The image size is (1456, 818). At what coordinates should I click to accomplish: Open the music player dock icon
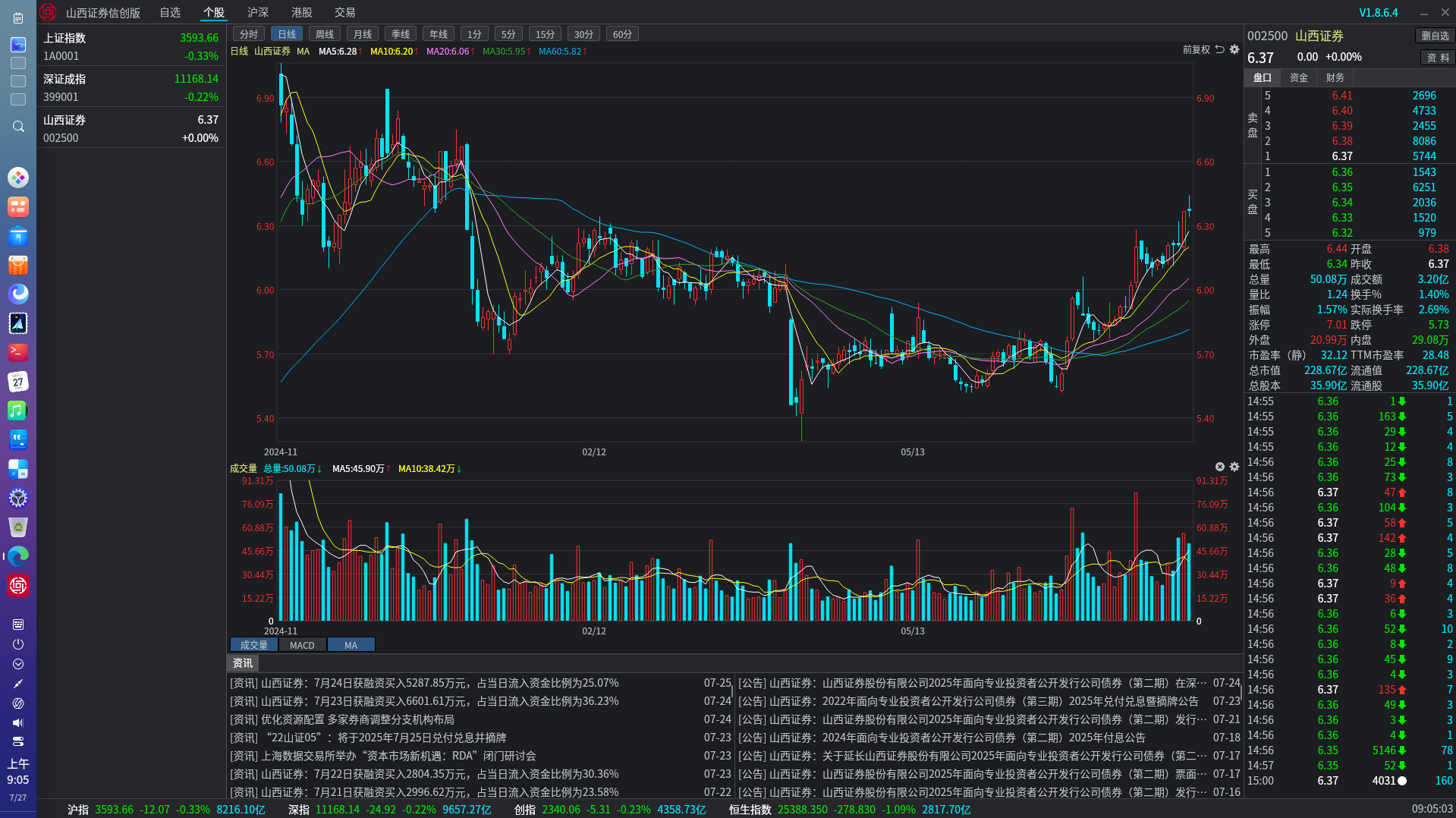point(18,411)
